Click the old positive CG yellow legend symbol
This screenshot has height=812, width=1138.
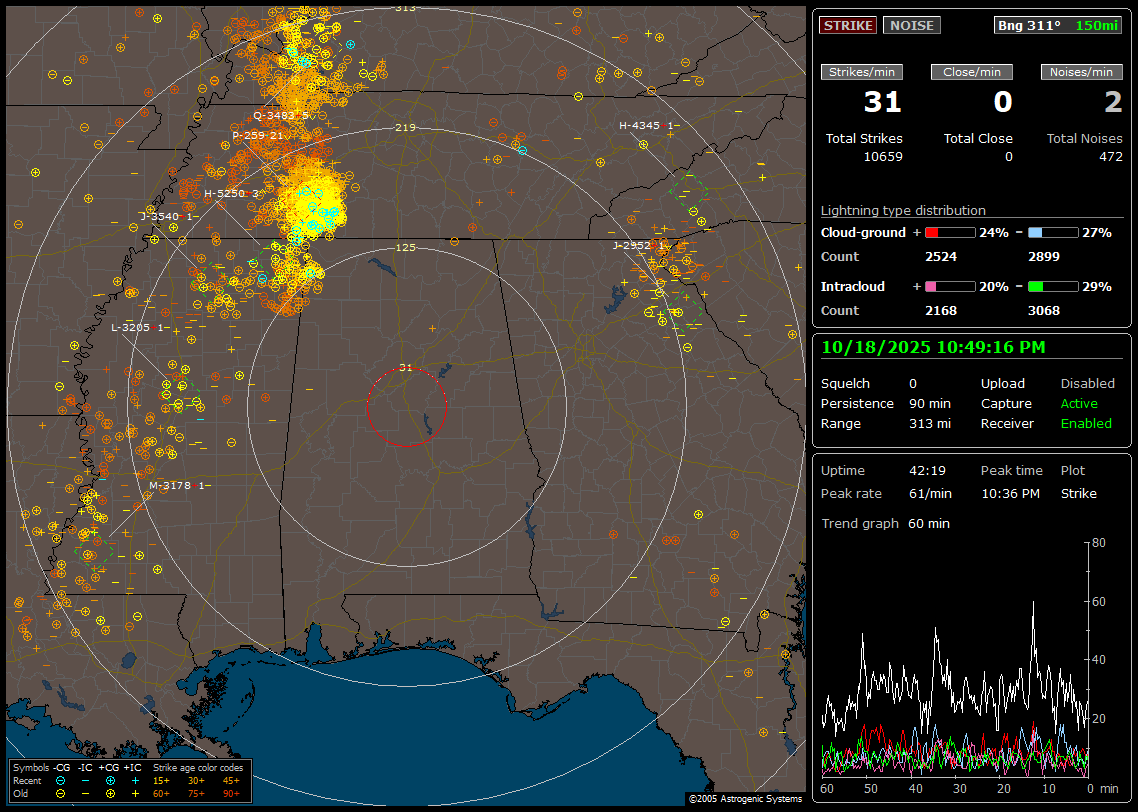[x=110, y=793]
